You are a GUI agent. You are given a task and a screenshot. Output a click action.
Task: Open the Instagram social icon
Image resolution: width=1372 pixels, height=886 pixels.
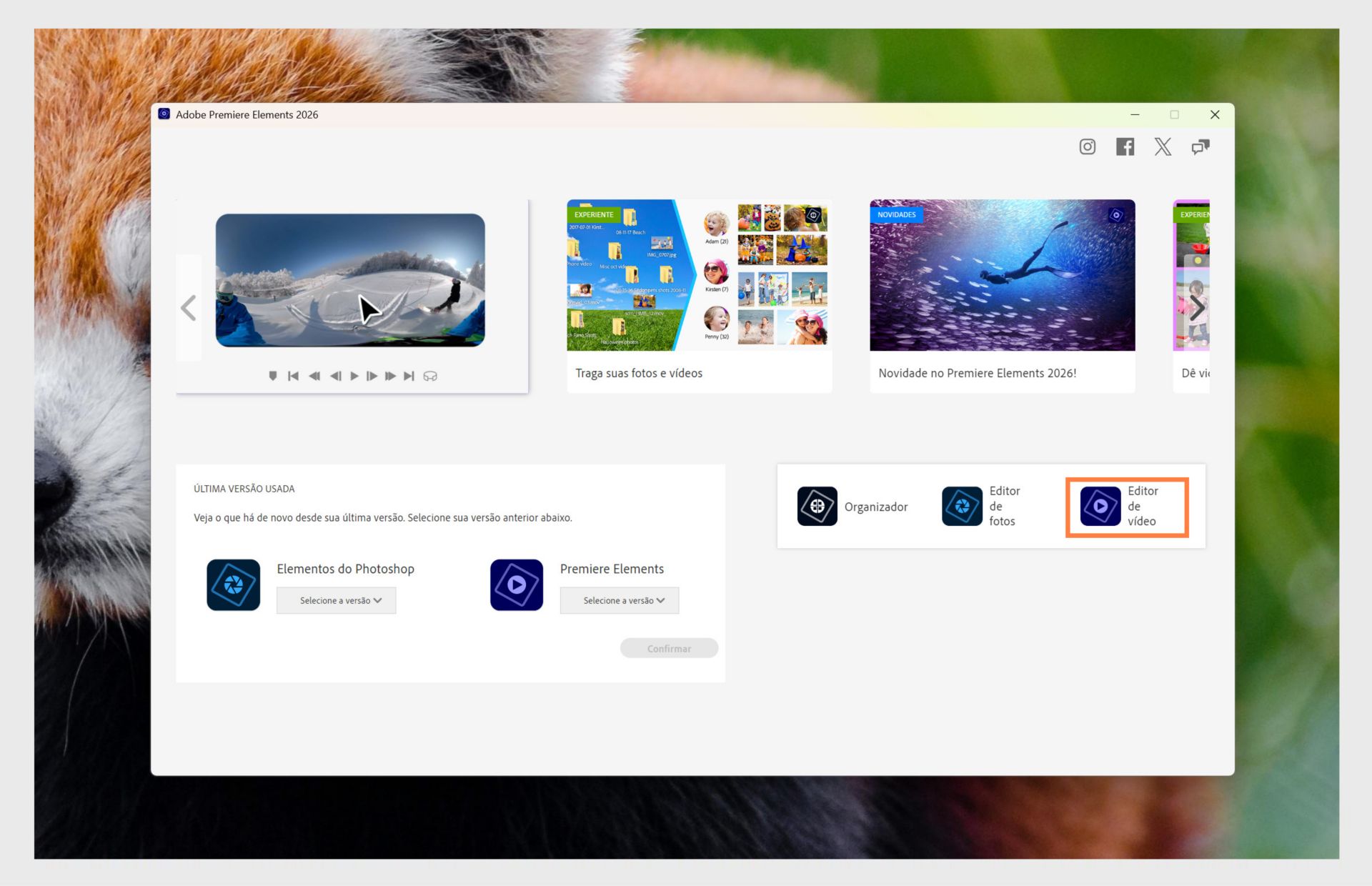tap(1087, 146)
